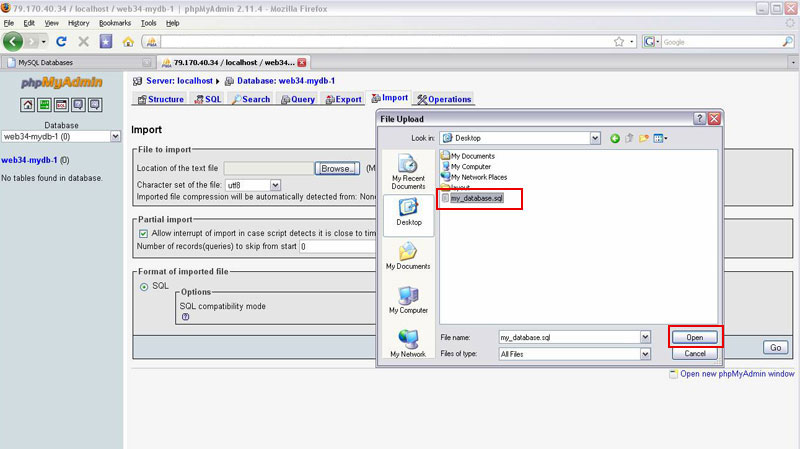Switch to the SQL tab
Image resolution: width=800 pixels, height=449 pixels.
pyautogui.click(x=208, y=99)
